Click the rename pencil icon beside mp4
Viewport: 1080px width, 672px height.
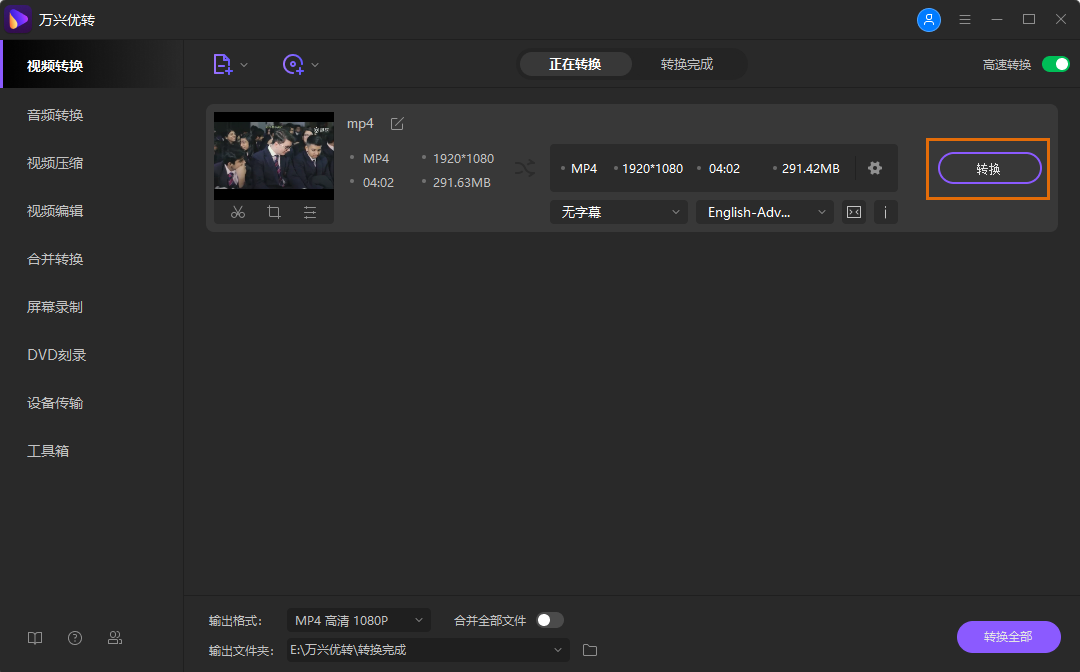pos(397,123)
